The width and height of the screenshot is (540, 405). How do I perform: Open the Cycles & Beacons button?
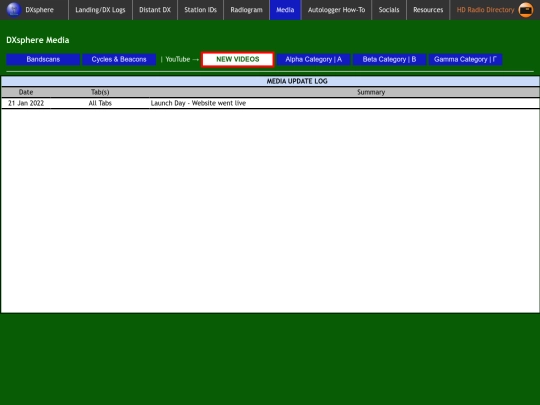coord(119,59)
